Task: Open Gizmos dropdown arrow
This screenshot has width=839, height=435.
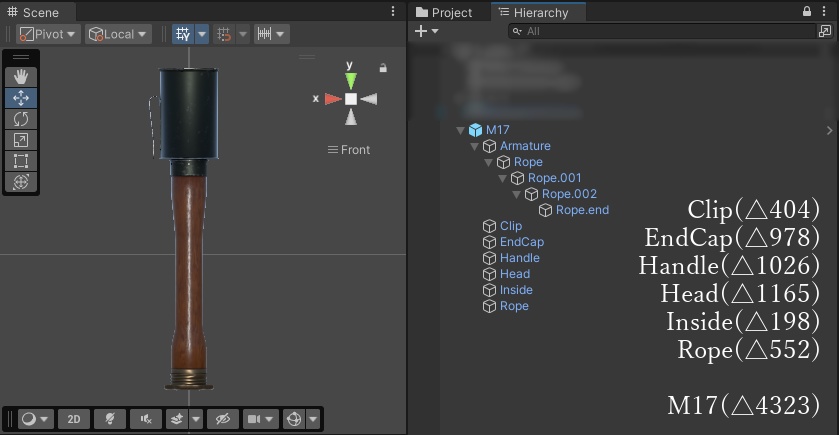Action: click(x=313, y=419)
